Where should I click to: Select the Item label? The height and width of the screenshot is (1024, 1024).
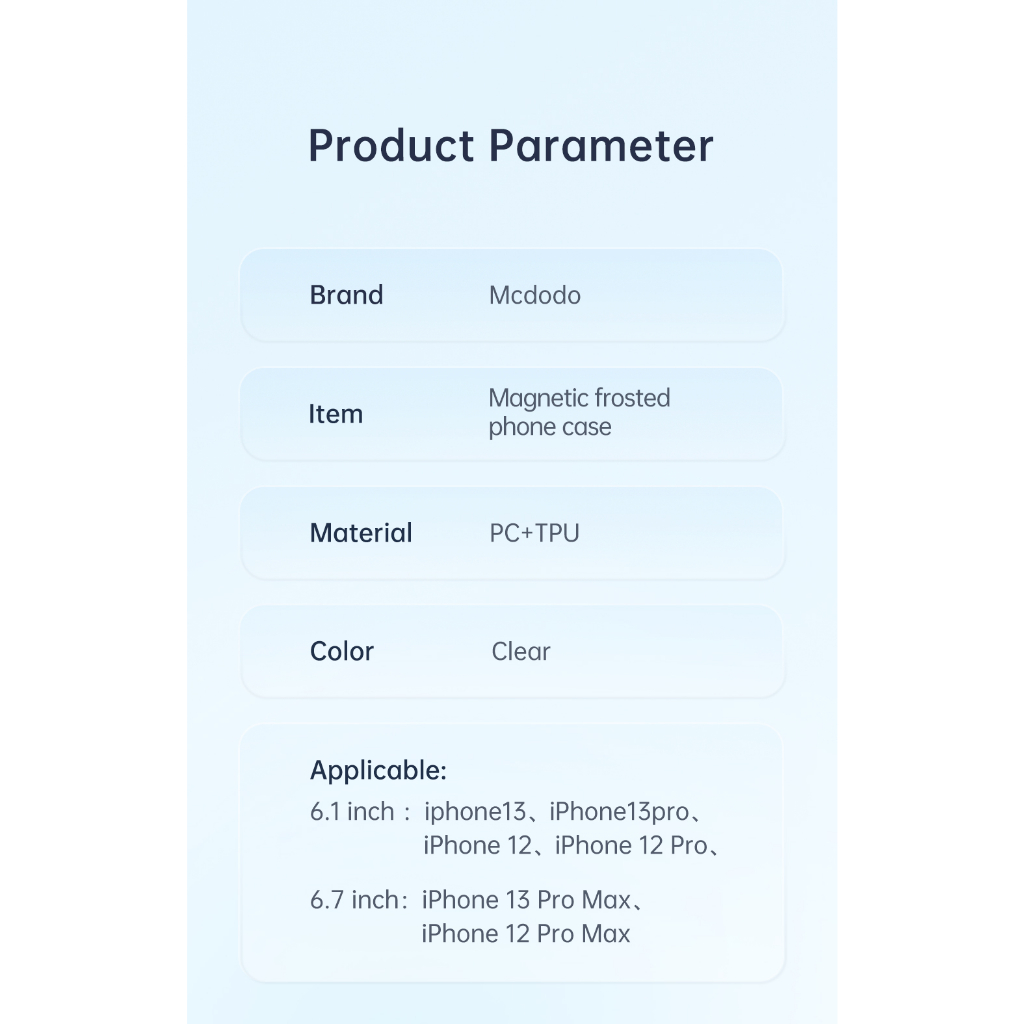tap(335, 414)
